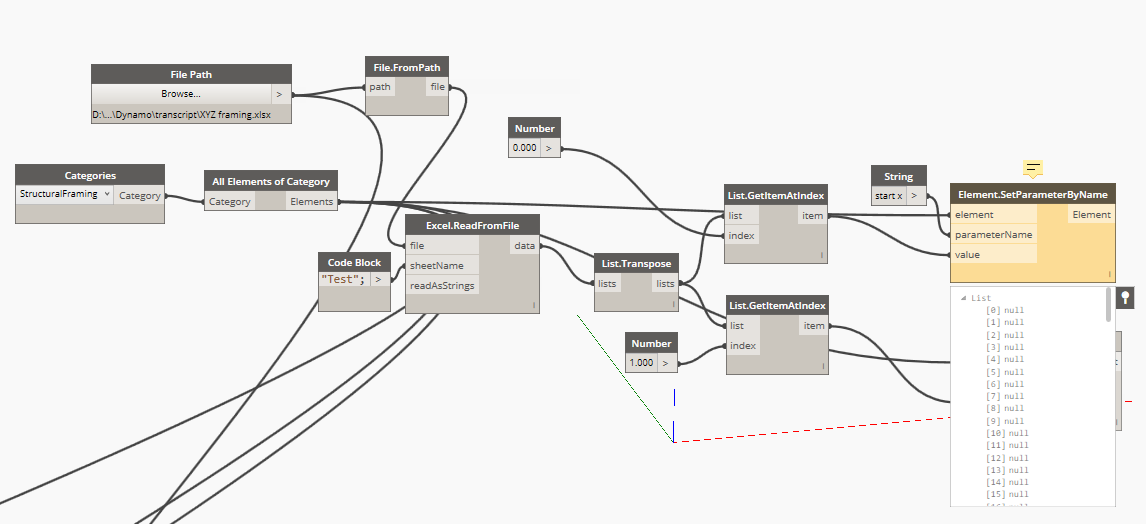This screenshot has height=524, width=1146.
Task: Click the file input port on Excel.ReadFromFile
Action: coord(444,246)
